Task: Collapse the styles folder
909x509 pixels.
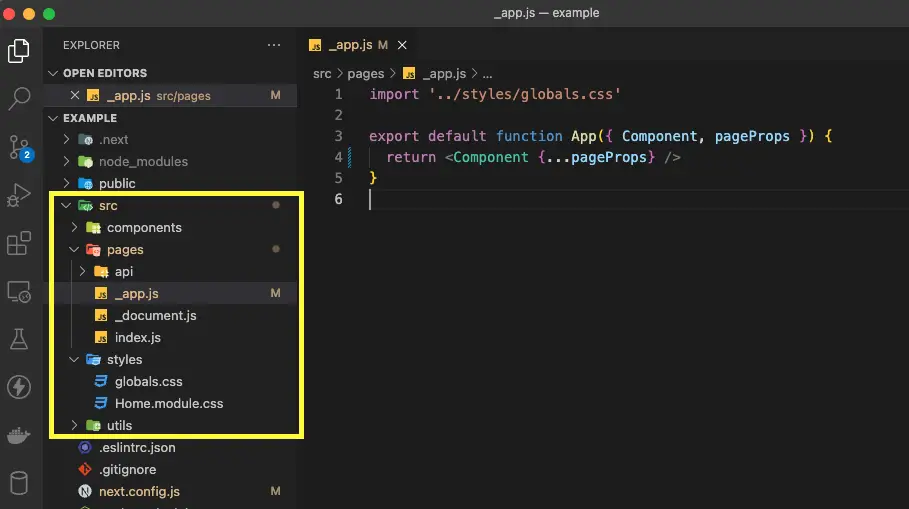Action: tap(75, 360)
